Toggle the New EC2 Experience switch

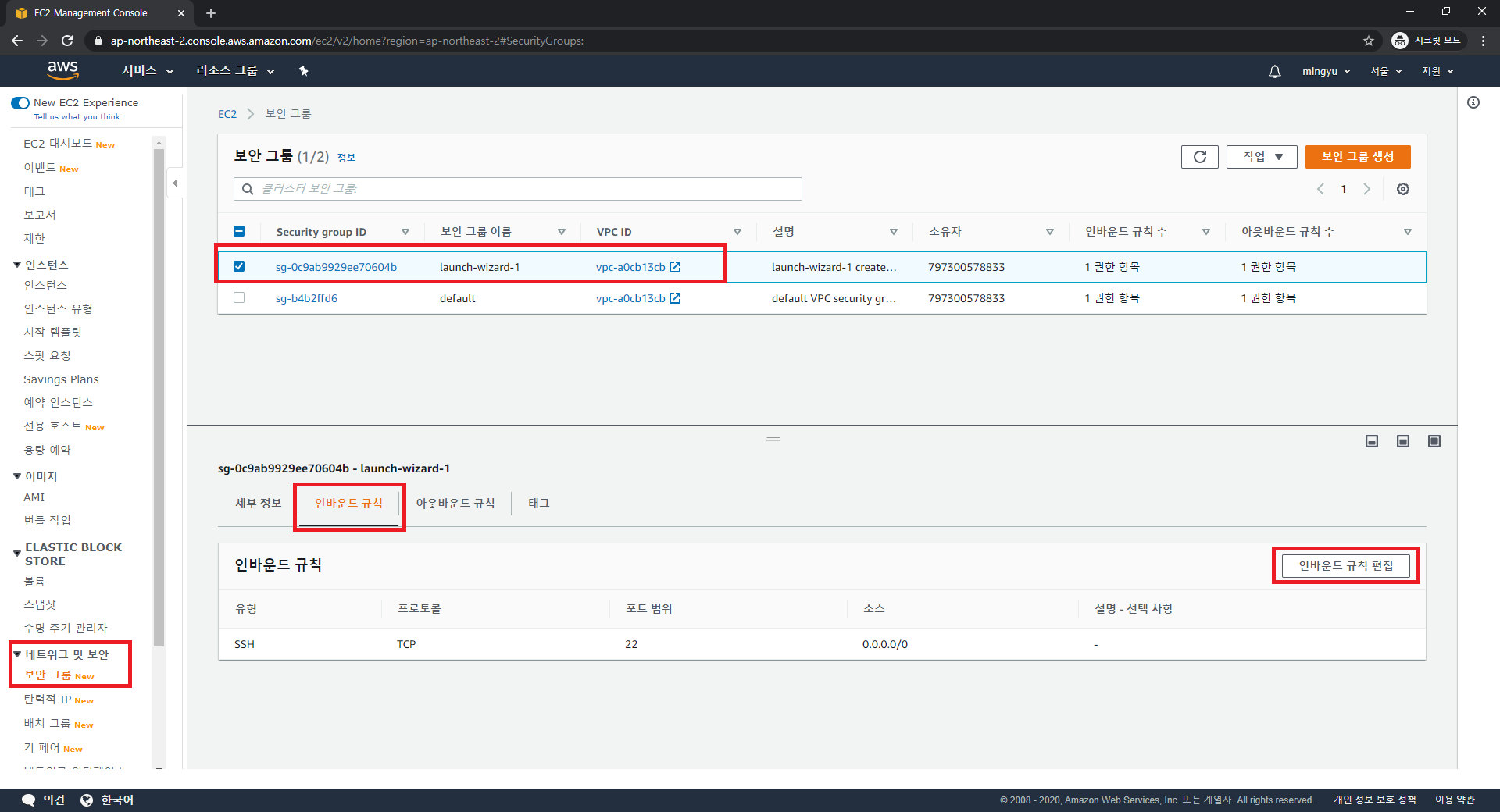pos(20,103)
